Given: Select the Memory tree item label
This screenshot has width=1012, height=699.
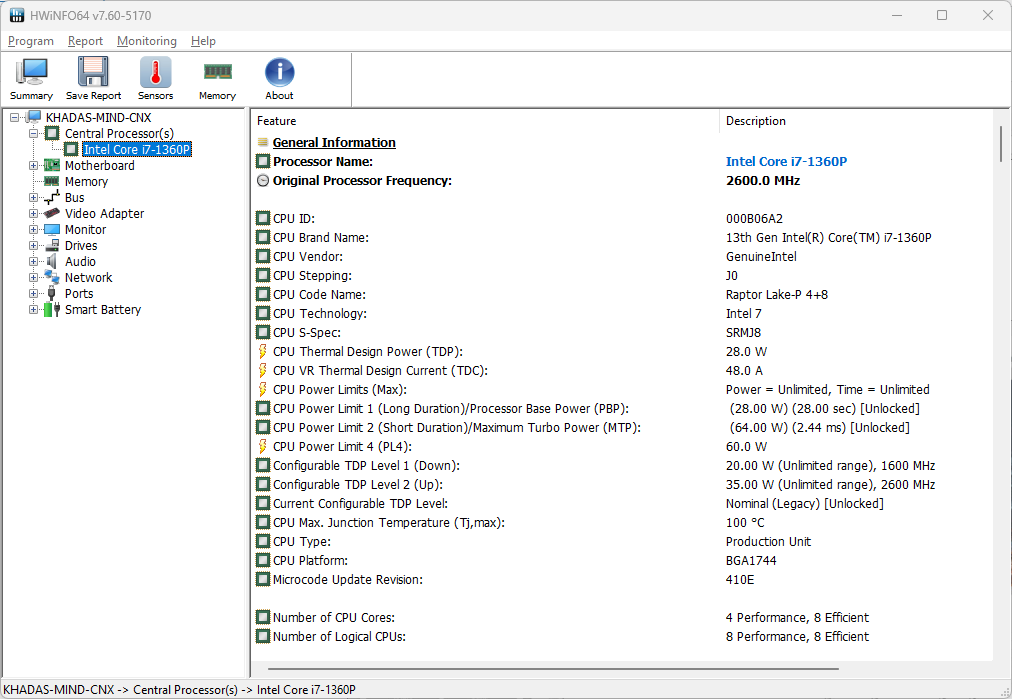Looking at the screenshot, I should pos(86,181).
